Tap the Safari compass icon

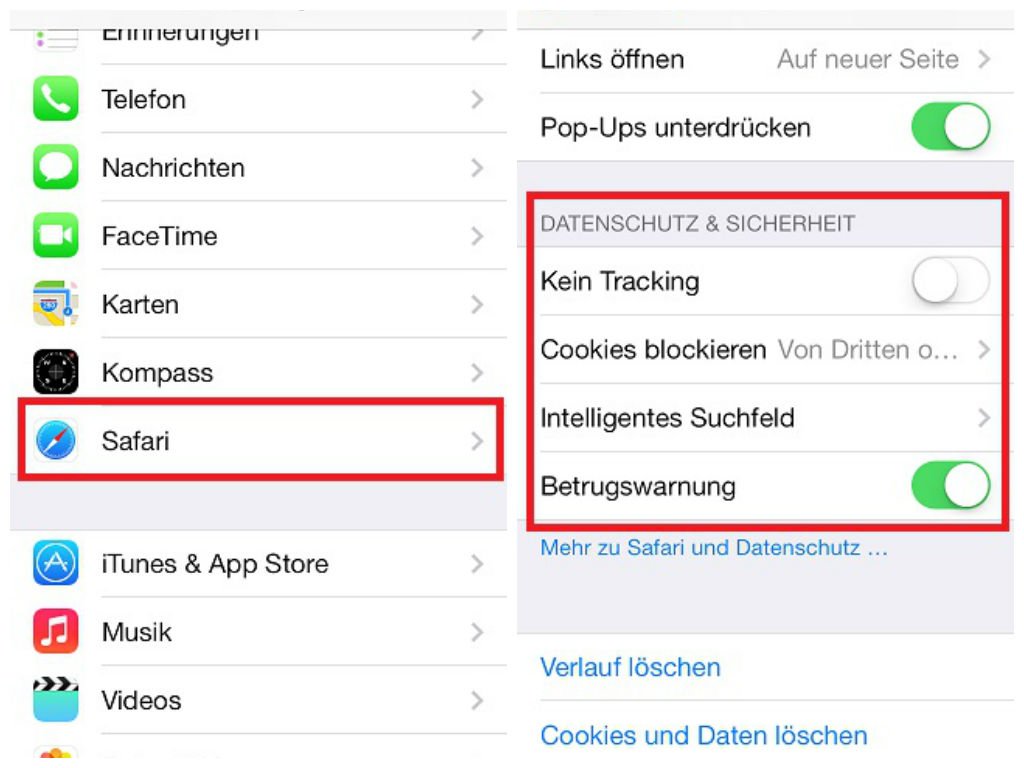tap(56, 441)
